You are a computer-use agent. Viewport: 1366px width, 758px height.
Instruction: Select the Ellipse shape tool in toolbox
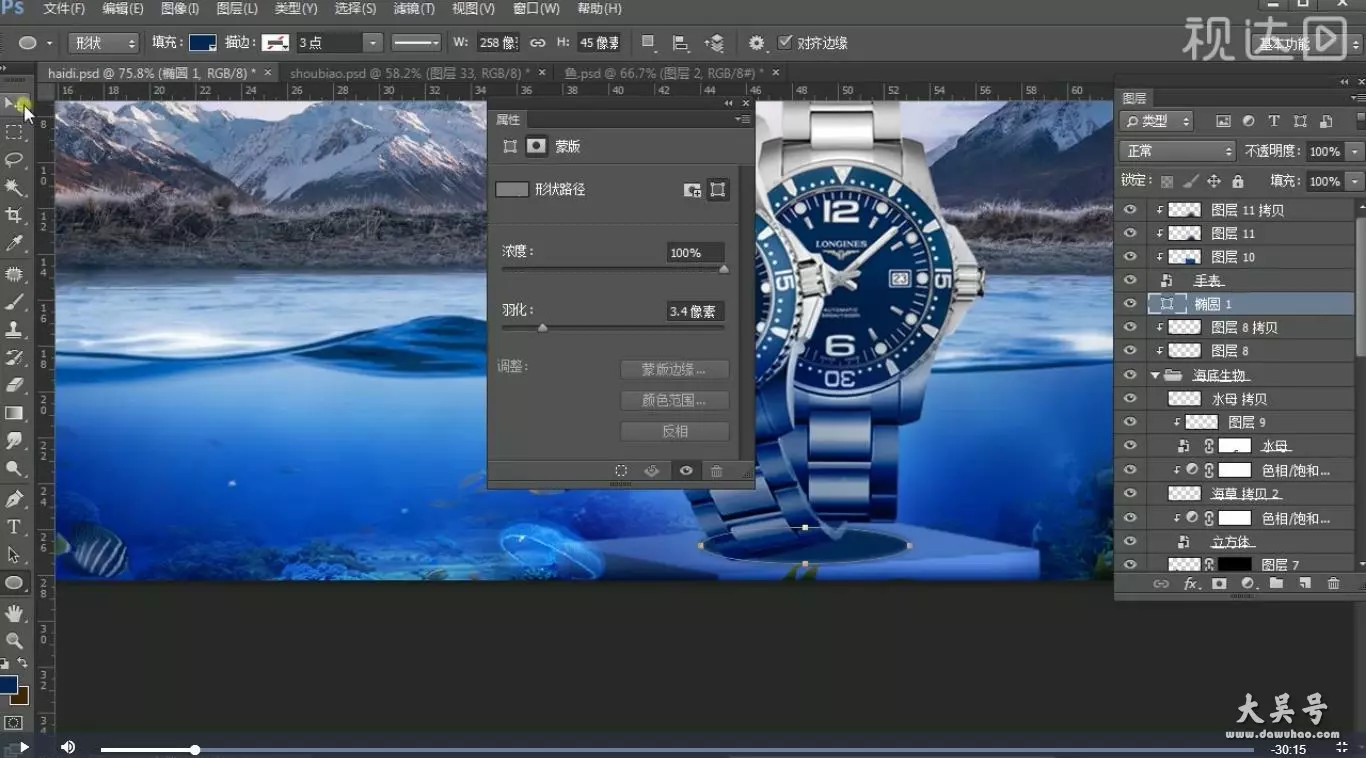point(14,583)
